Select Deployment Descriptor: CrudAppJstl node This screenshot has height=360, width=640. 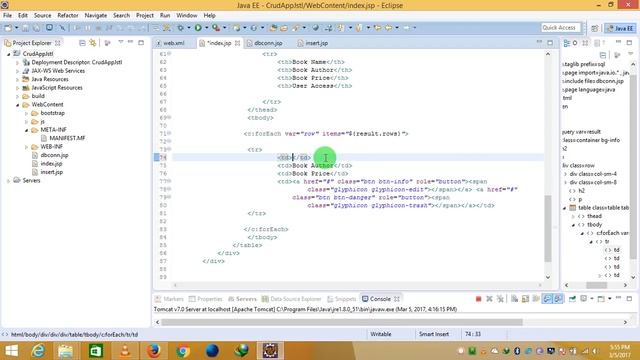tap(77, 62)
